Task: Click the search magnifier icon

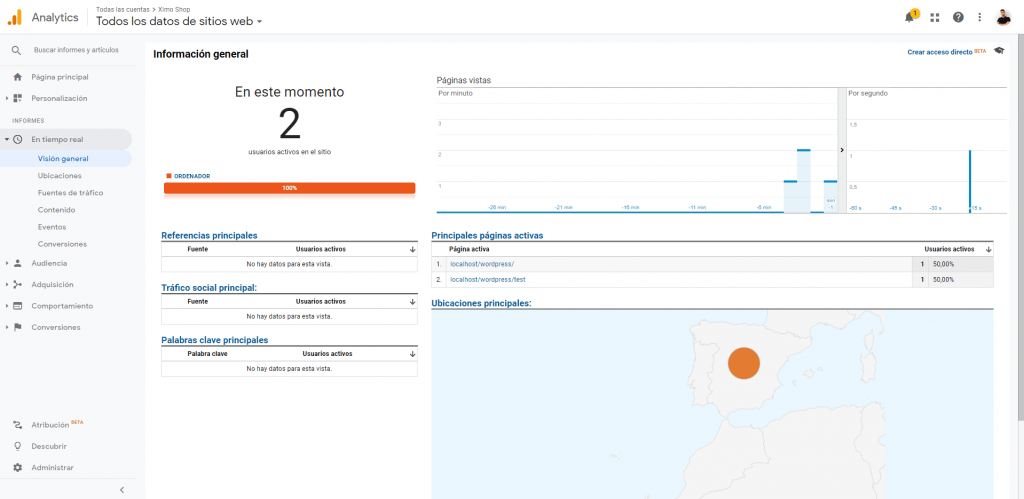Action: point(17,50)
